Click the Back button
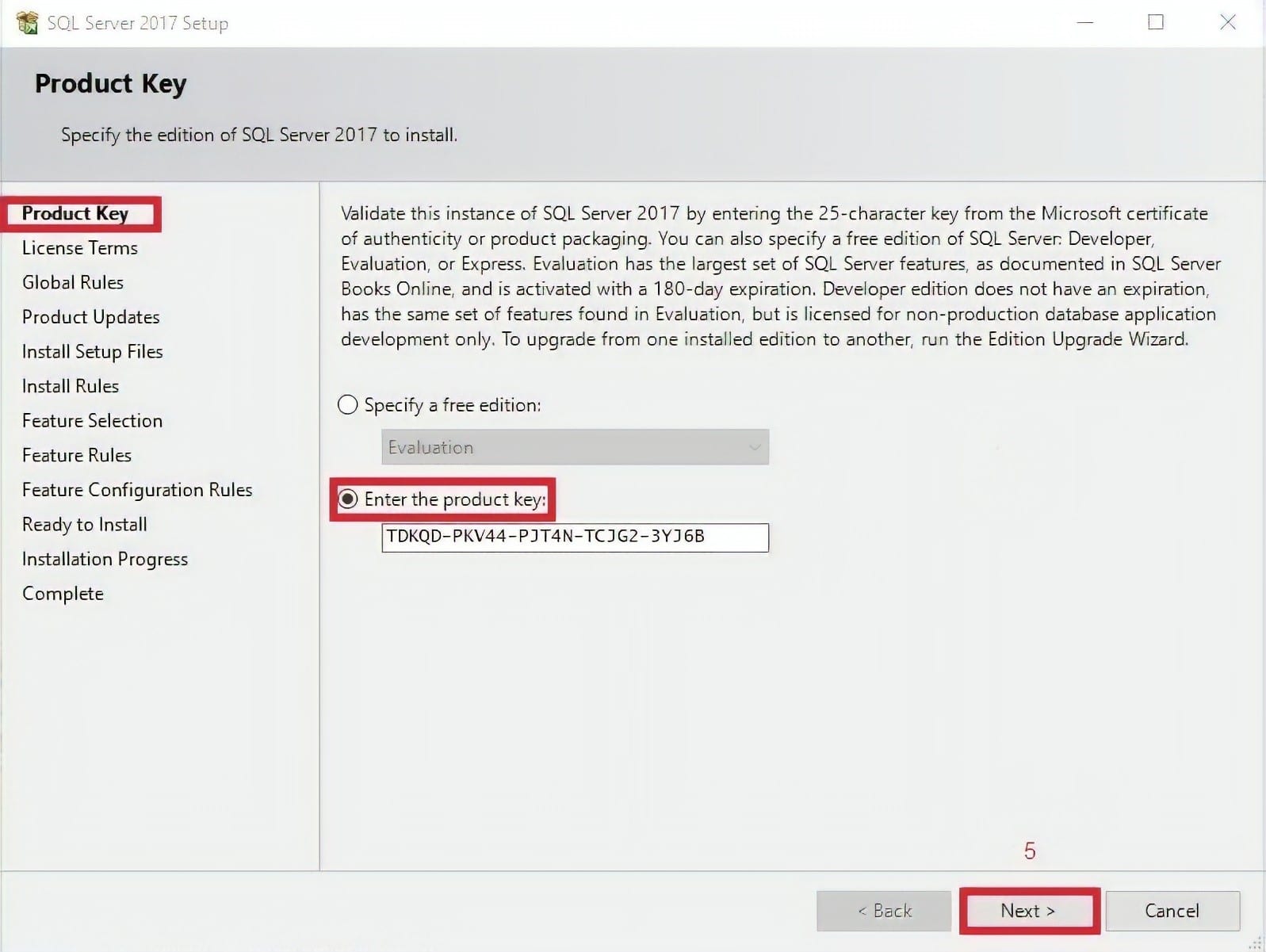 click(x=884, y=911)
